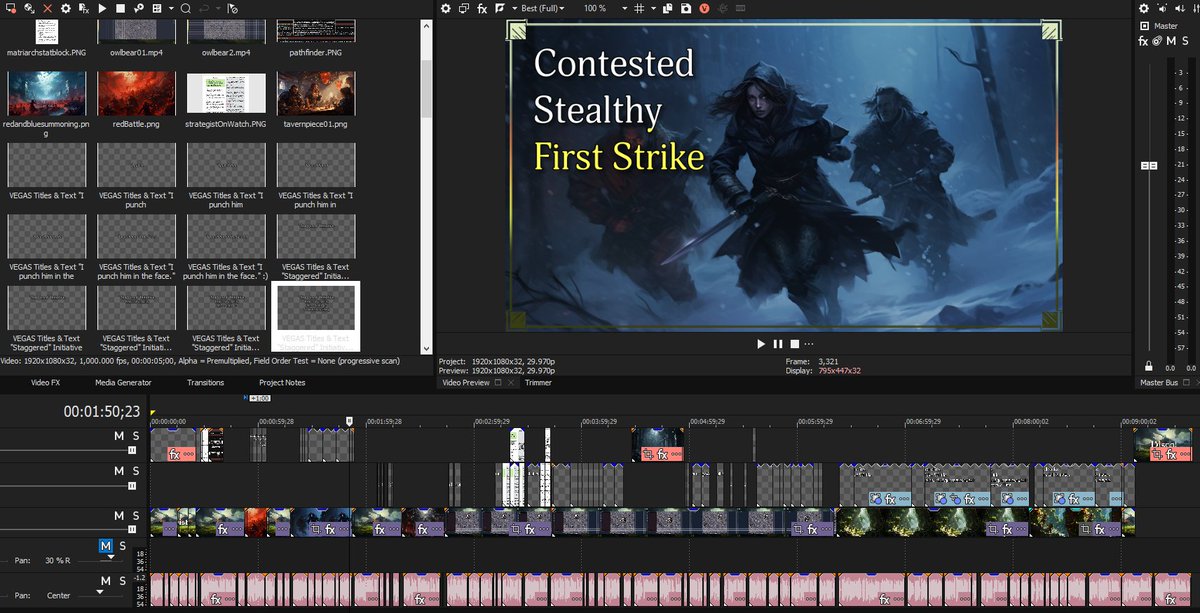Click the Import Media icon

10,8
